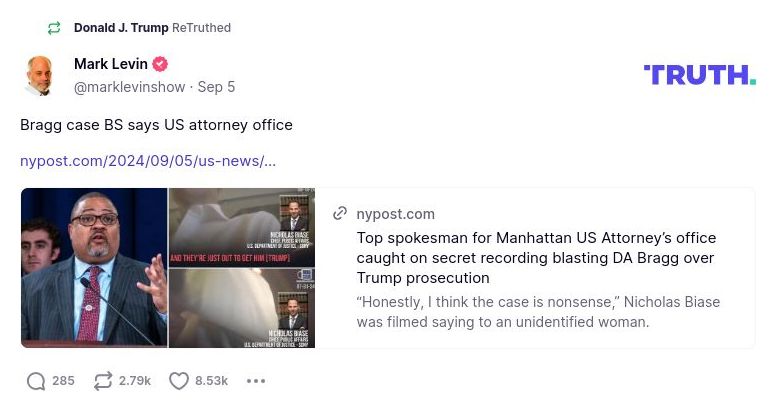
Task: Open the three-dot more options menu
Action: [256, 381]
